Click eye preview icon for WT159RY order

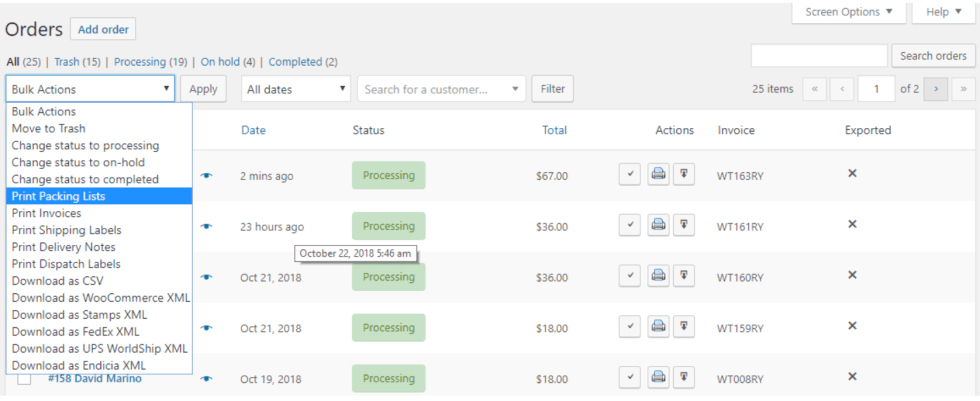point(206,328)
